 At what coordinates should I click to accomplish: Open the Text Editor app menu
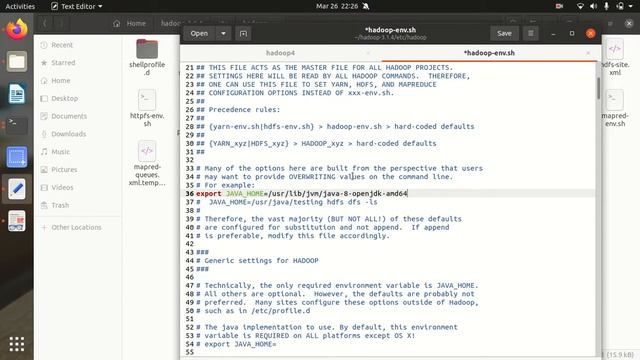click(77, 6)
